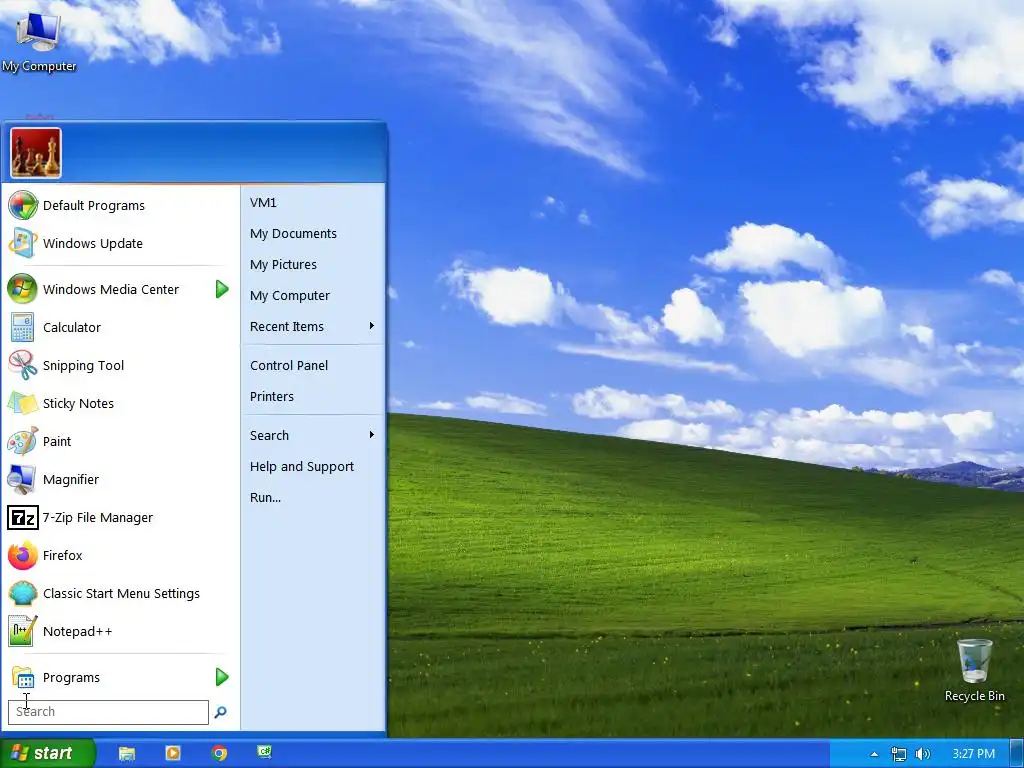Click the chess user account picture
Image resolution: width=1024 pixels, height=768 pixels.
tap(36, 153)
